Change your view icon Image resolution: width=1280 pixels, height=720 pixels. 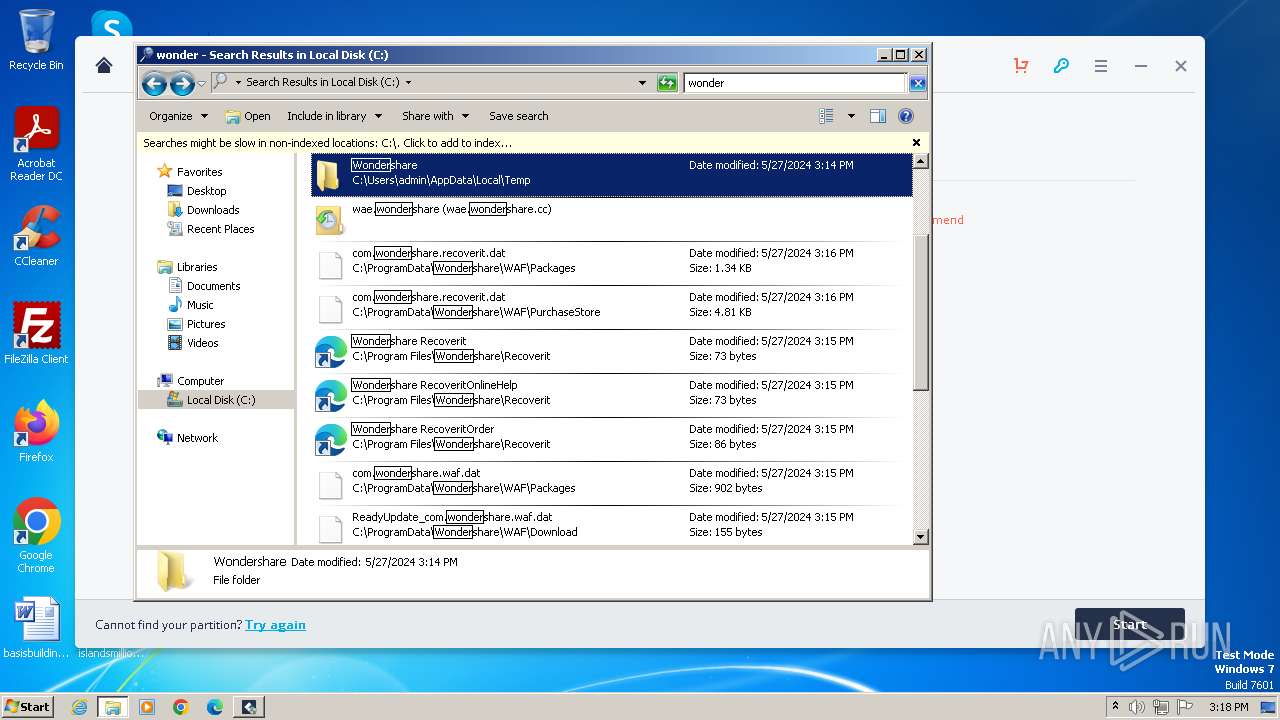(827, 116)
